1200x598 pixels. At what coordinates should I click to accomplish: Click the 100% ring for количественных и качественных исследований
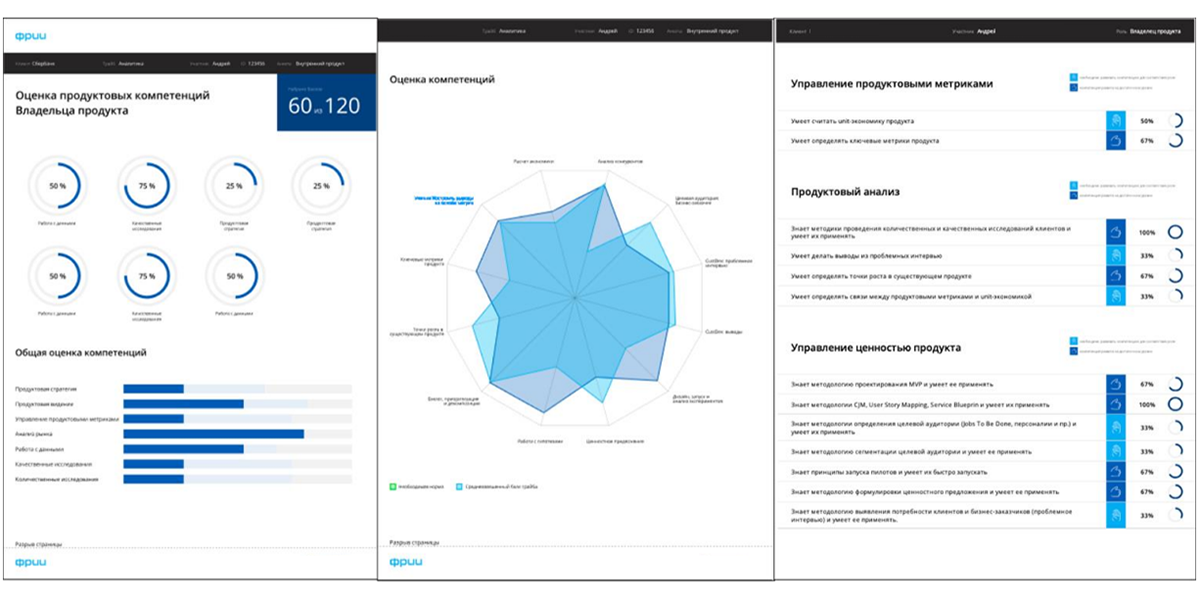point(1176,232)
